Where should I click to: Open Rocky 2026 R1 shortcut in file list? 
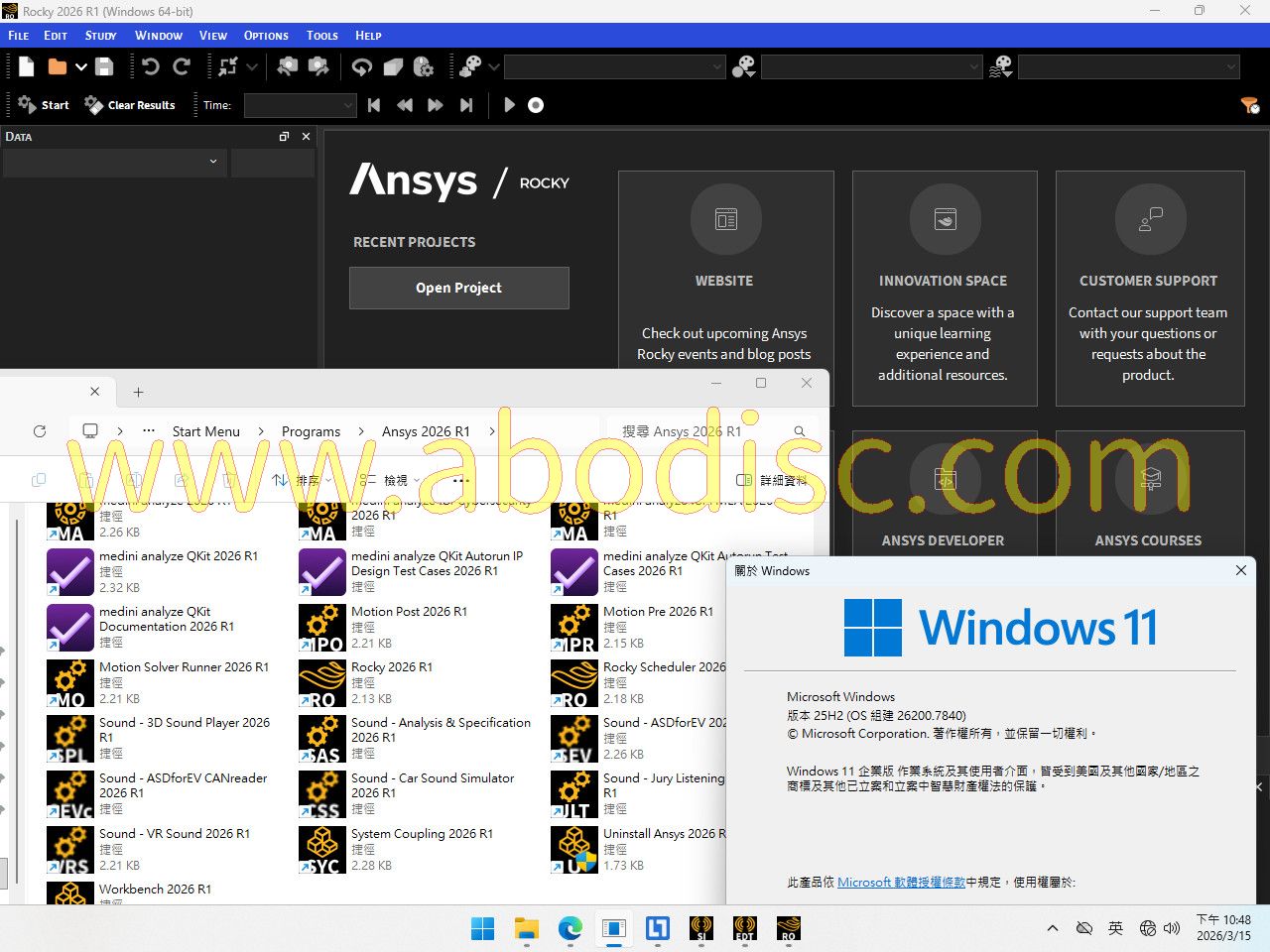391,667
